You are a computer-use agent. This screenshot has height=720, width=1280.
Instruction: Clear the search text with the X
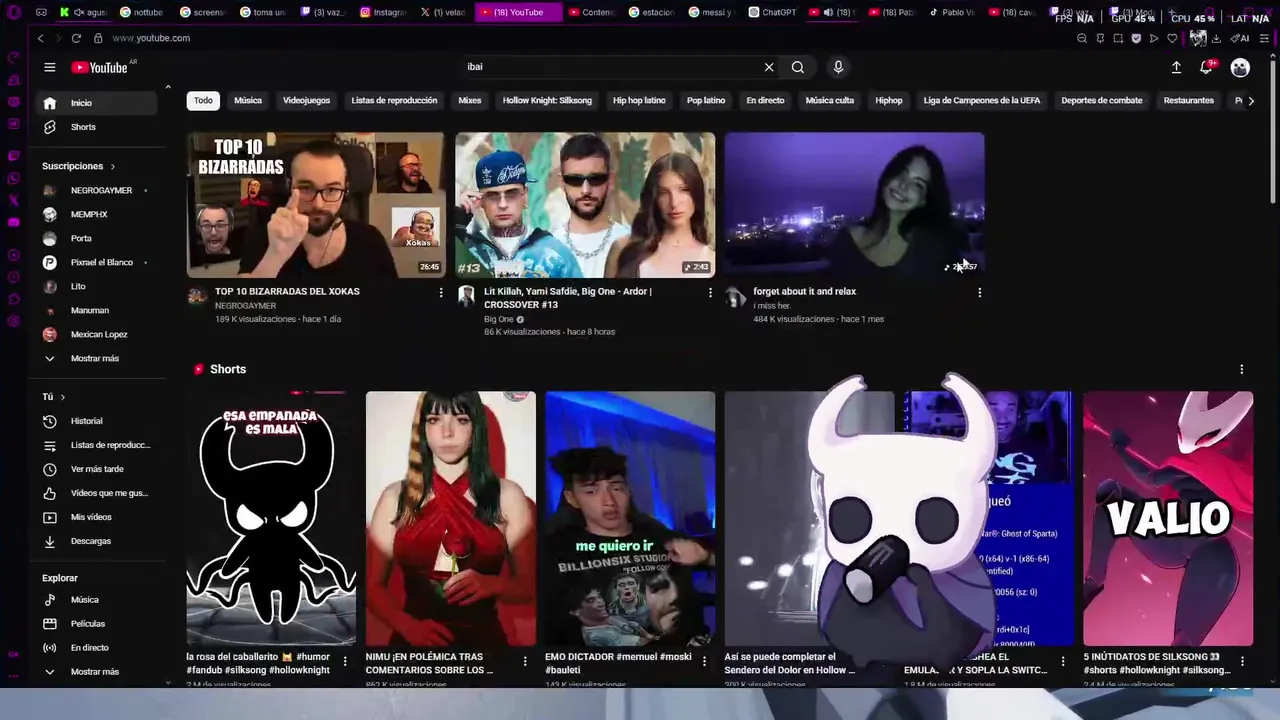tap(769, 67)
